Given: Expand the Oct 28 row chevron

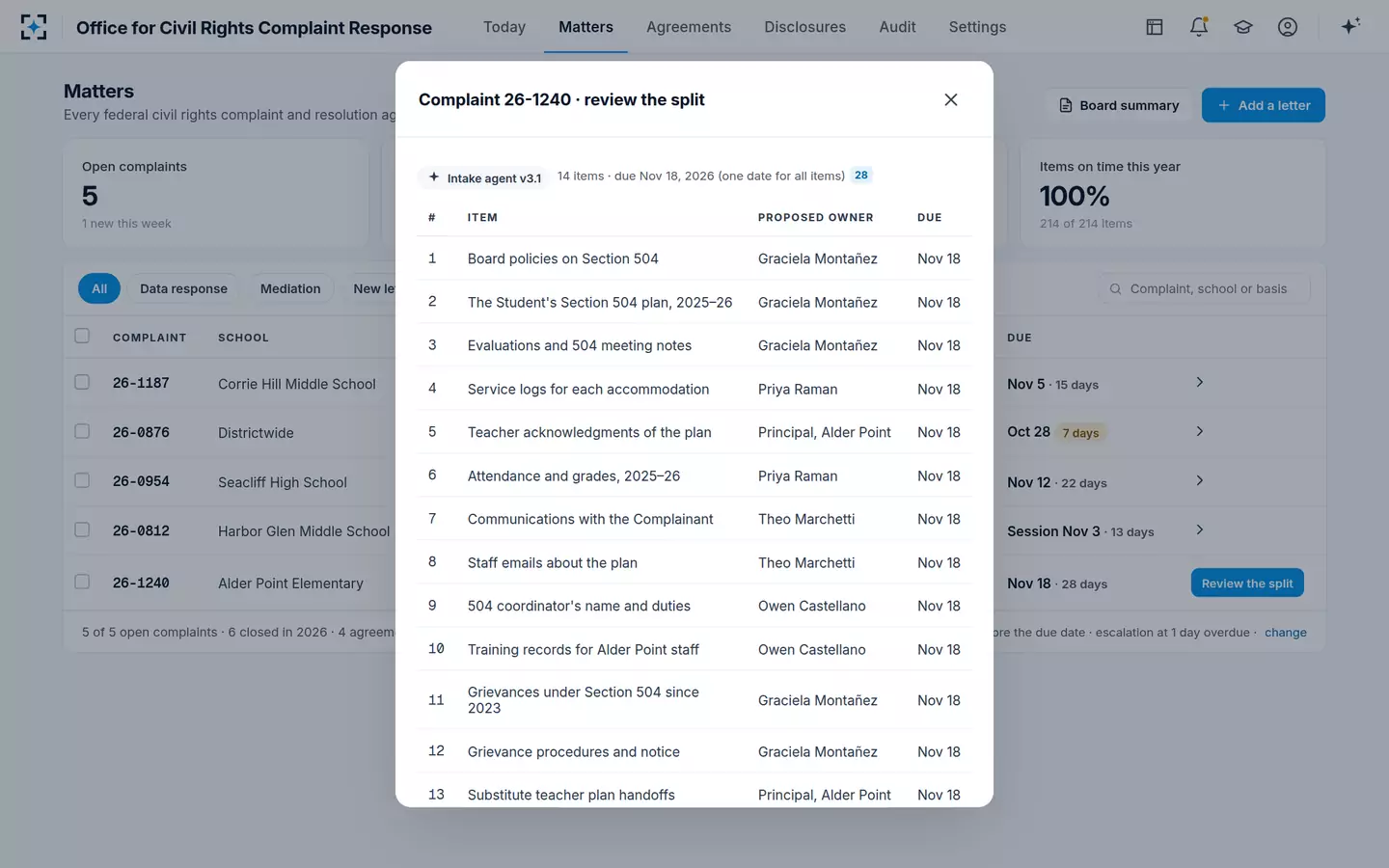Looking at the screenshot, I should 1200,431.
